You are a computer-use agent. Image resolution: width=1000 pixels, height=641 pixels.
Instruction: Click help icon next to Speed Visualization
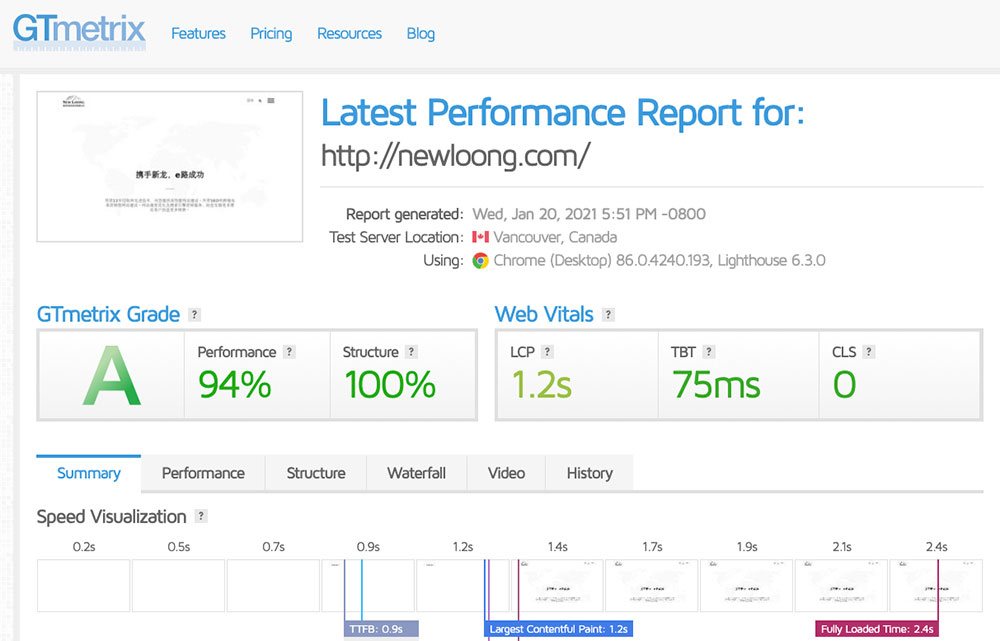click(201, 517)
